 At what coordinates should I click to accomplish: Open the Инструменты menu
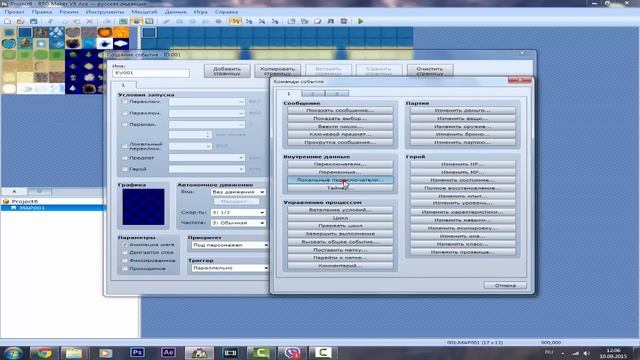[x=105, y=12]
